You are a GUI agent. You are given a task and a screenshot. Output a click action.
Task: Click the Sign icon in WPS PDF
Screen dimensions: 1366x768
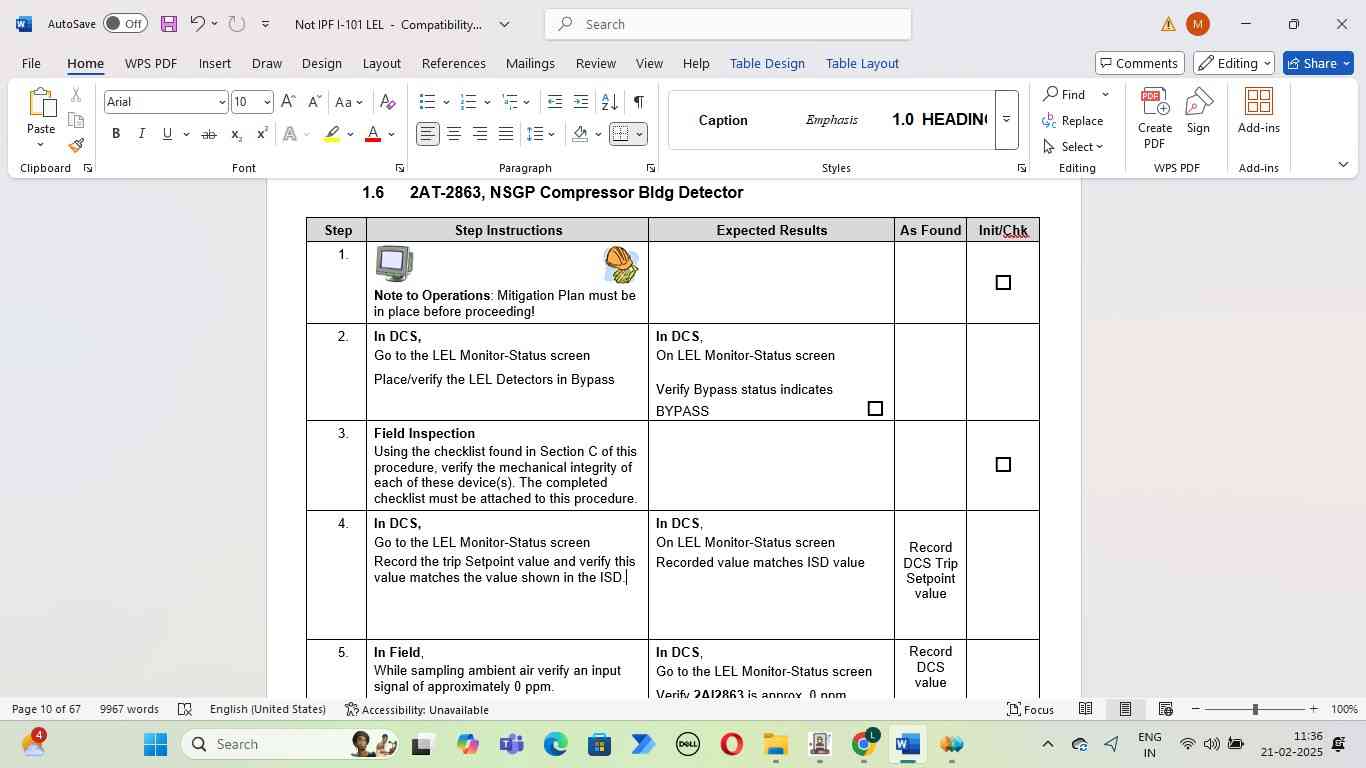tap(1198, 111)
